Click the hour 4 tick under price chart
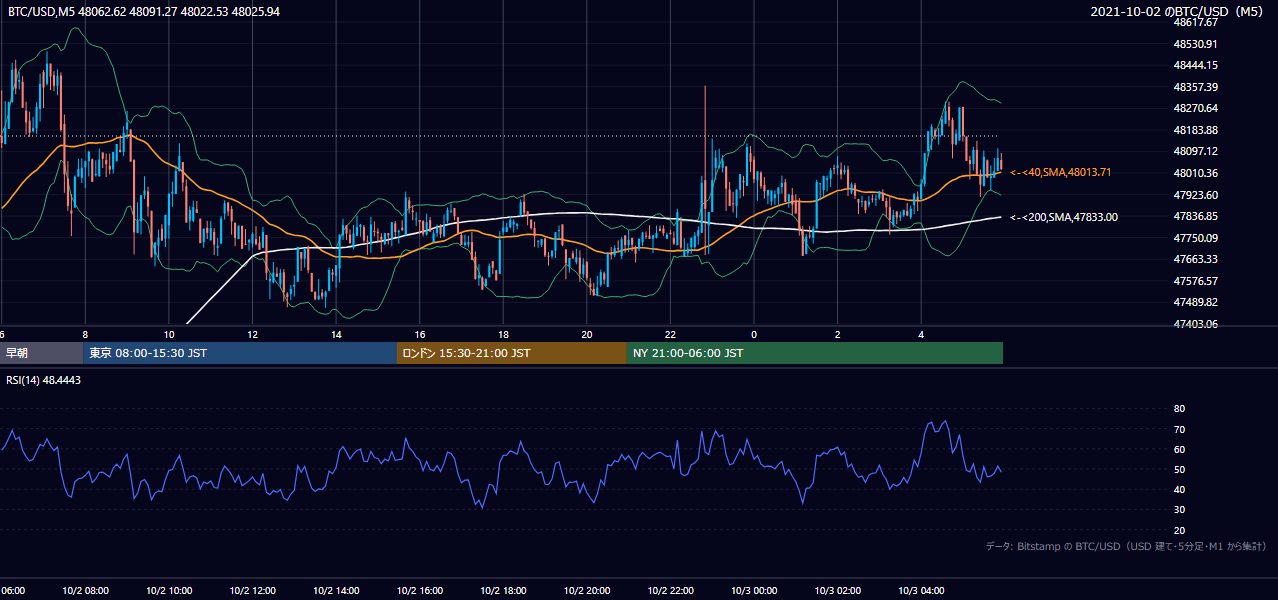The image size is (1278, 600). (921, 334)
